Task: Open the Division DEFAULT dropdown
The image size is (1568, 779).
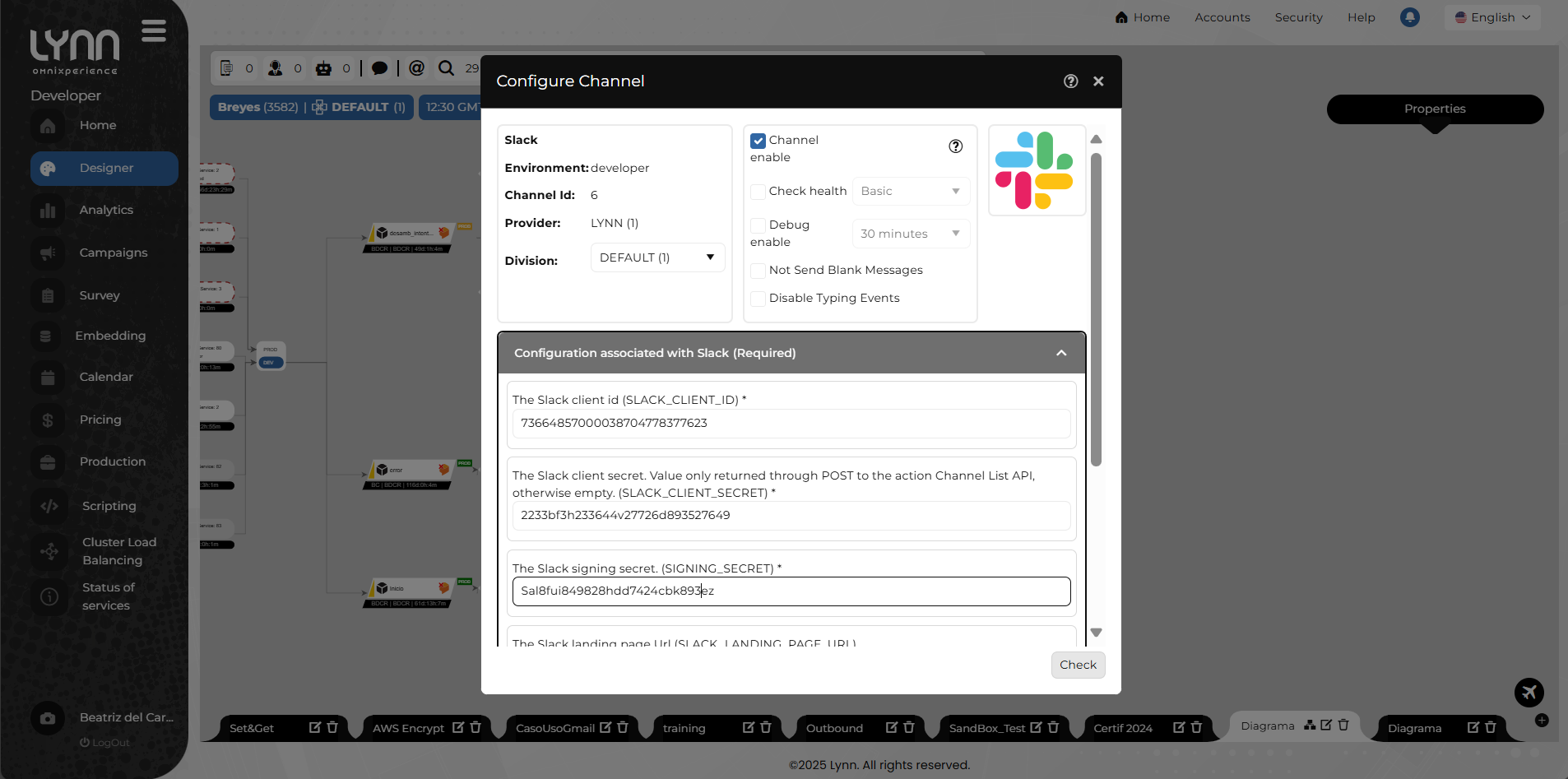Action: (x=656, y=257)
